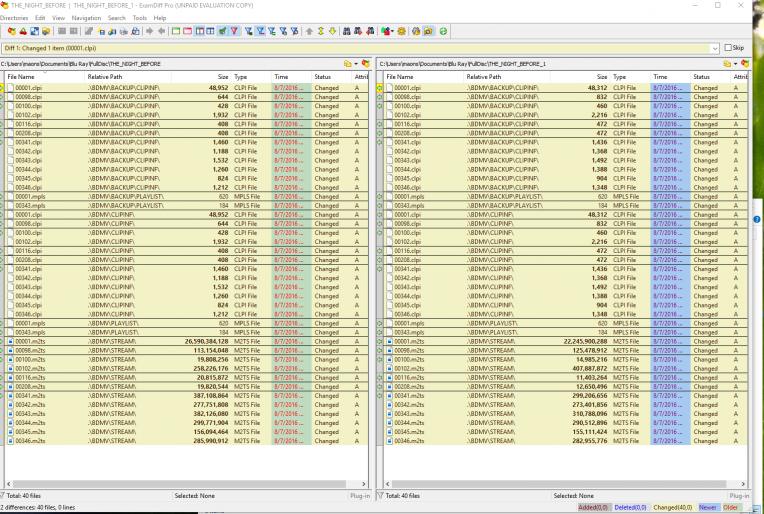764x514 pixels.
Task: Click the yellow double-arrow current difference icon
Action: (321, 31)
